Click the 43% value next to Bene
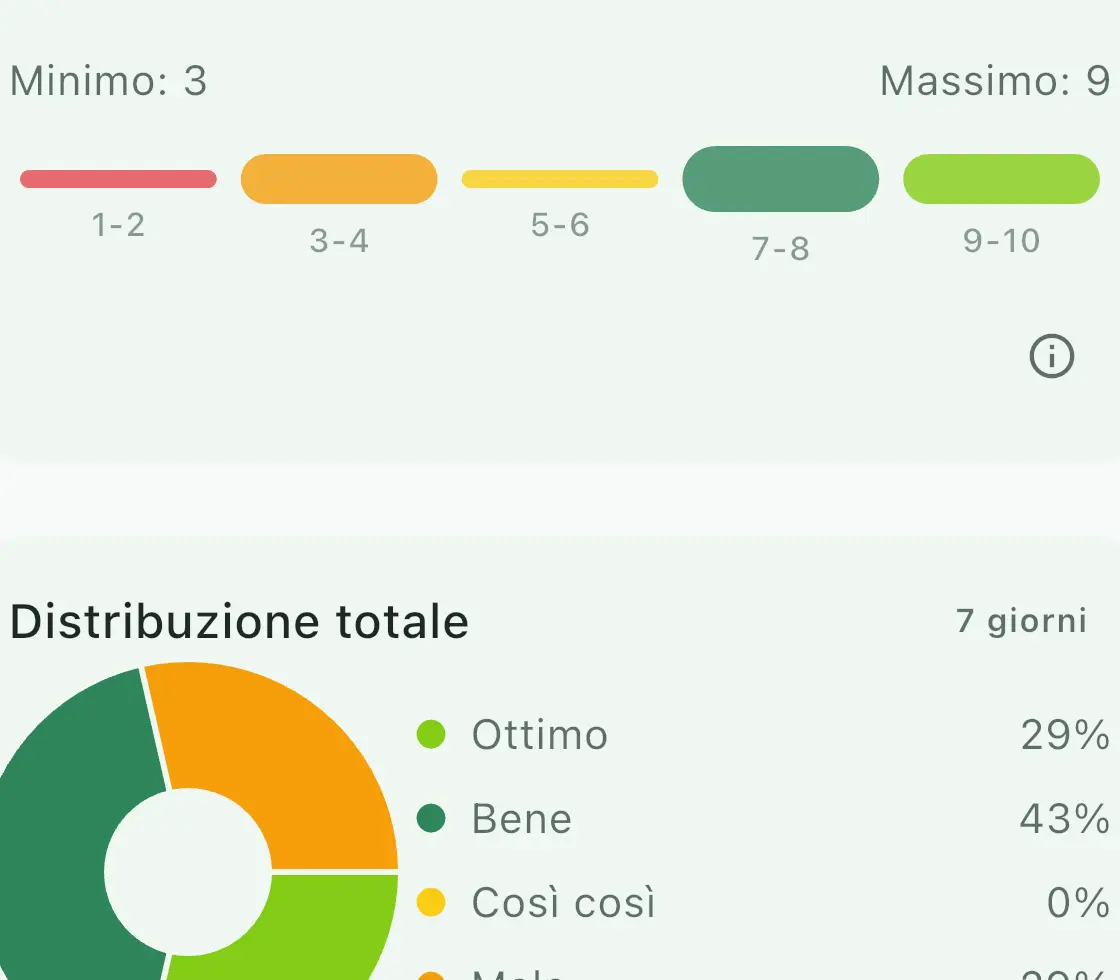Viewport: 1120px width, 980px height. pyautogui.click(x=1064, y=819)
